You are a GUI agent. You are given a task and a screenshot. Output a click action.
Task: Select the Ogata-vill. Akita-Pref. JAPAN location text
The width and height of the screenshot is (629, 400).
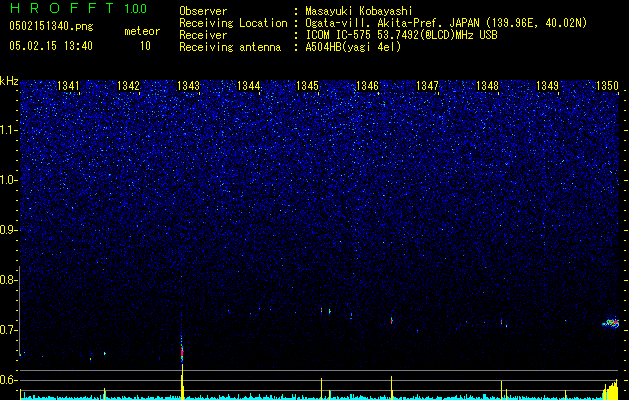[x=446, y=23]
